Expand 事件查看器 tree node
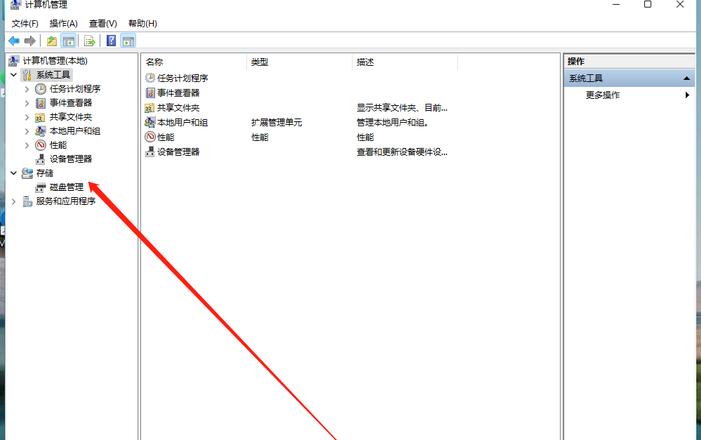Image resolution: width=701 pixels, height=440 pixels. [x=27, y=103]
